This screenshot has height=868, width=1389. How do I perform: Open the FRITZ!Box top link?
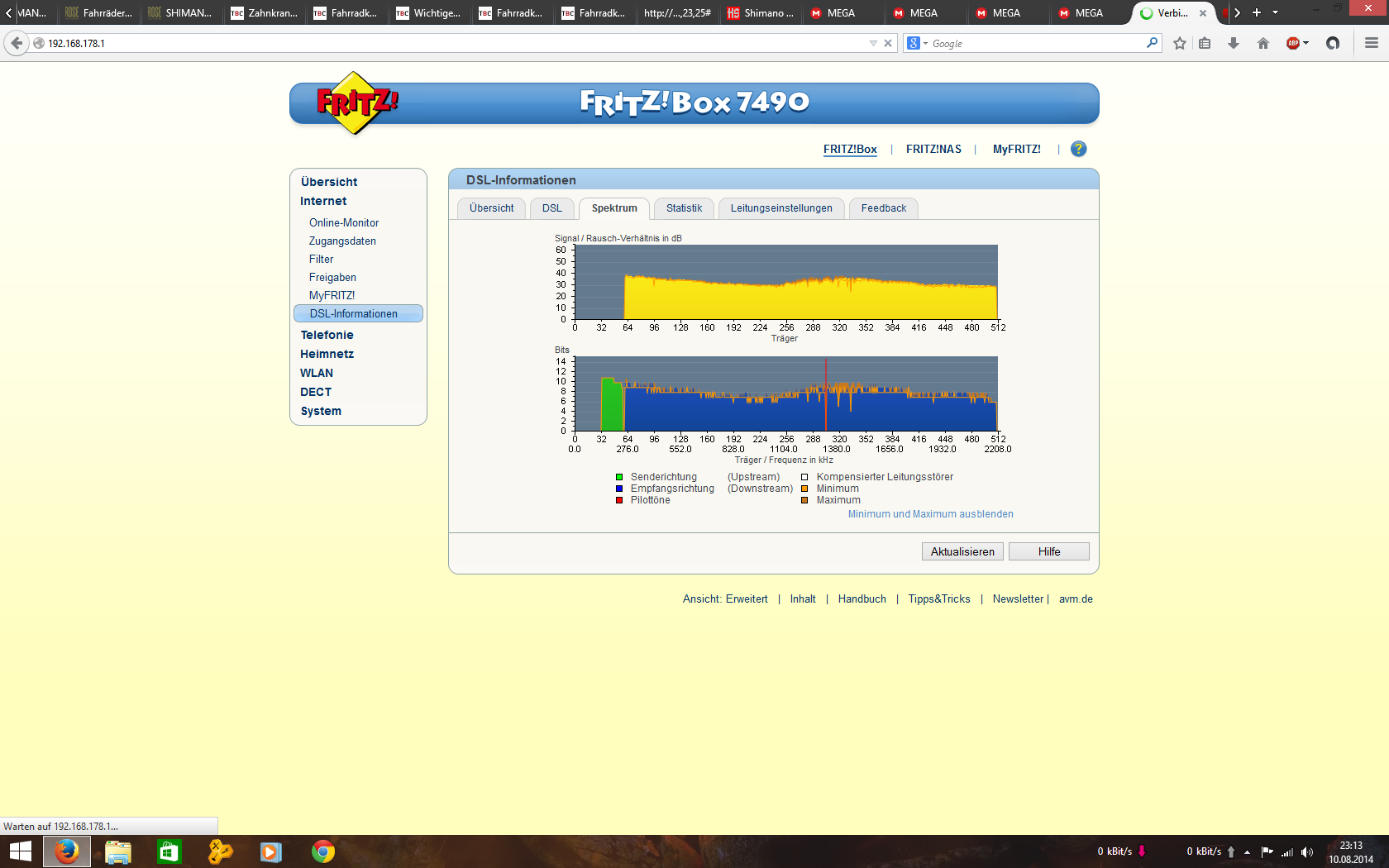tap(850, 149)
